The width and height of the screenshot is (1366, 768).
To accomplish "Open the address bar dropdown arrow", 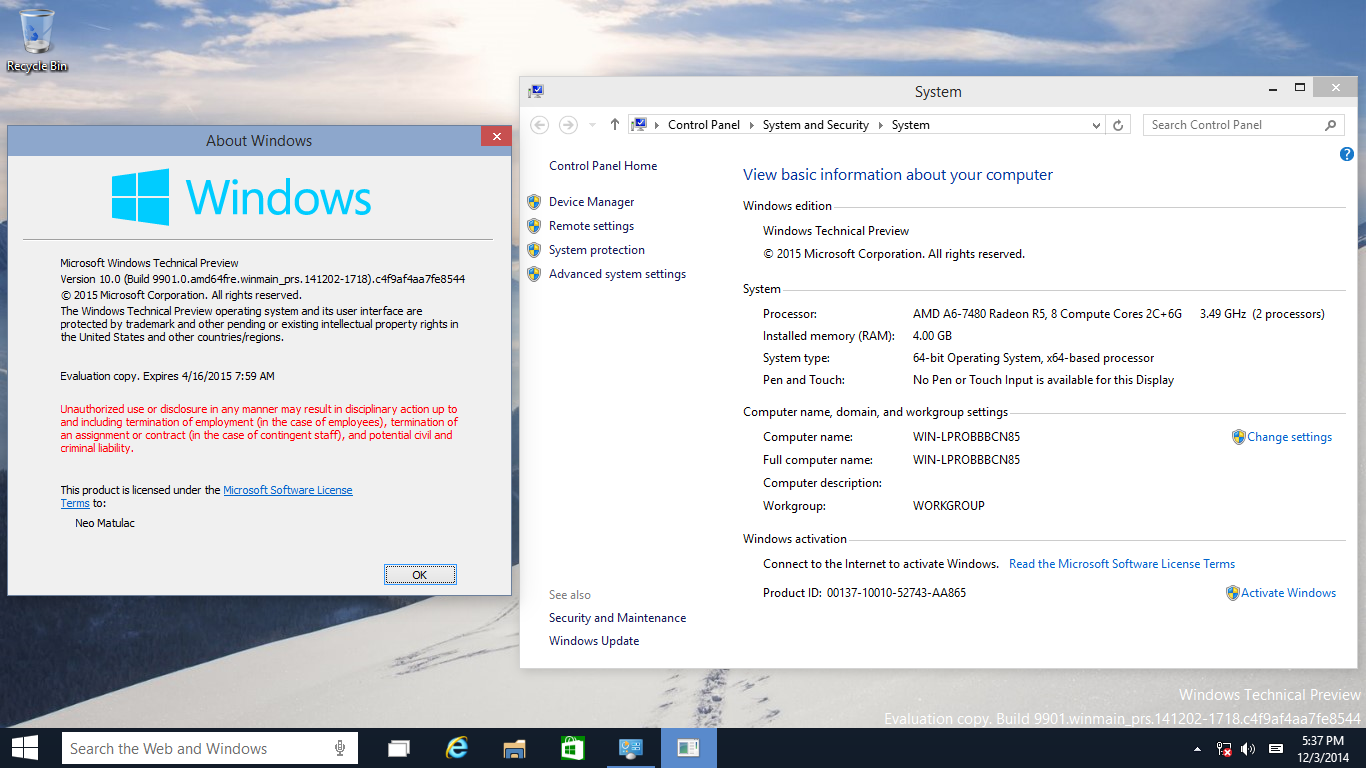I will click(1095, 124).
